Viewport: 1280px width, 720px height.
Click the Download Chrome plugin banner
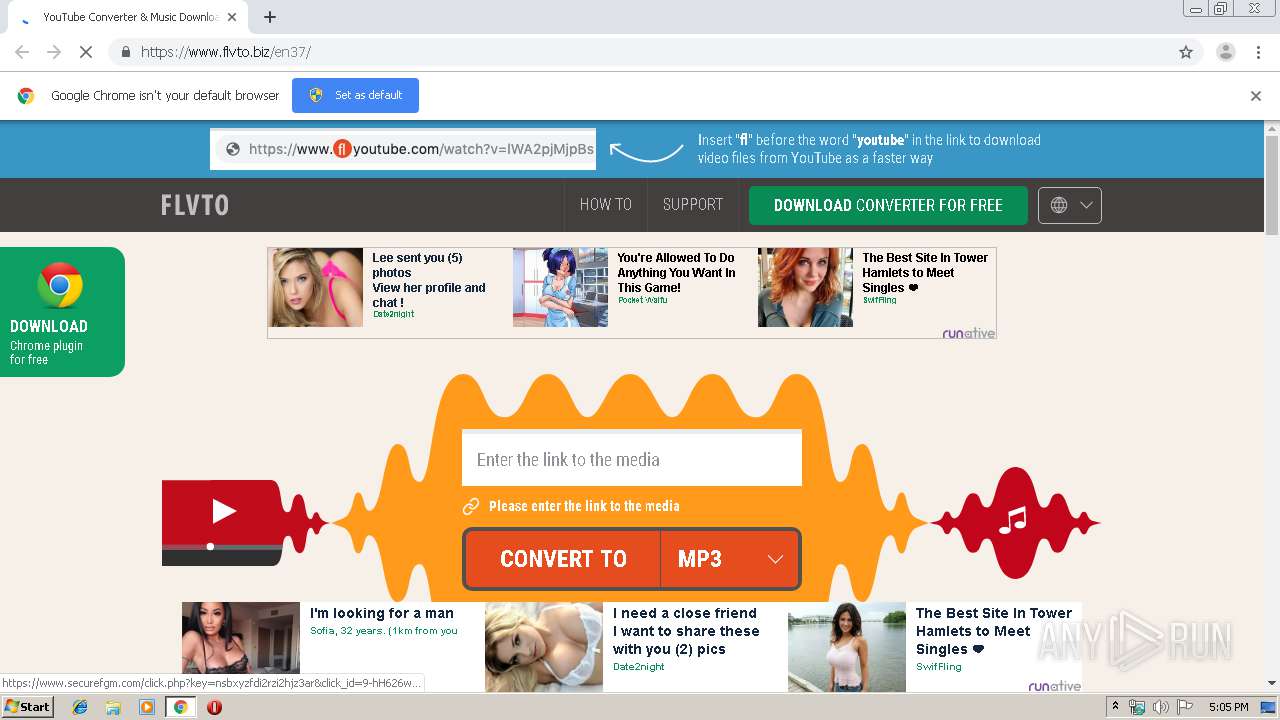point(62,312)
